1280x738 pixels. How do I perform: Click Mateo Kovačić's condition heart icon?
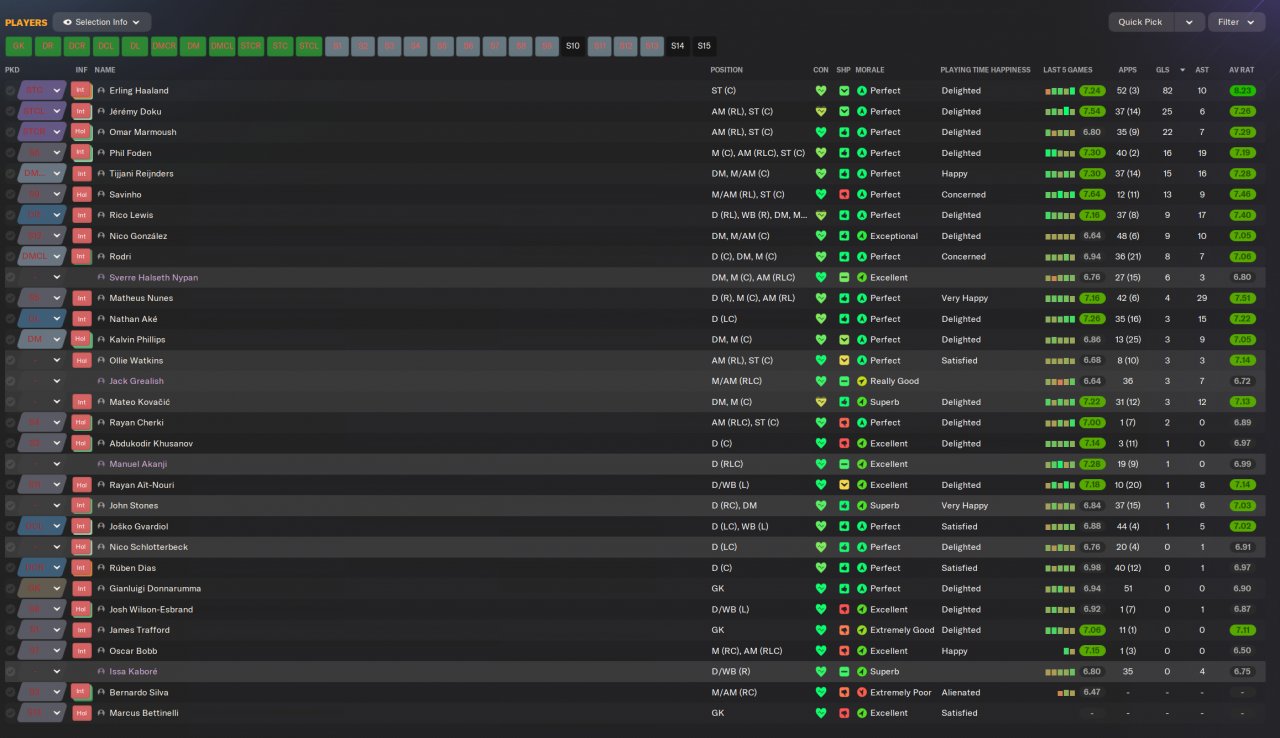click(x=821, y=402)
